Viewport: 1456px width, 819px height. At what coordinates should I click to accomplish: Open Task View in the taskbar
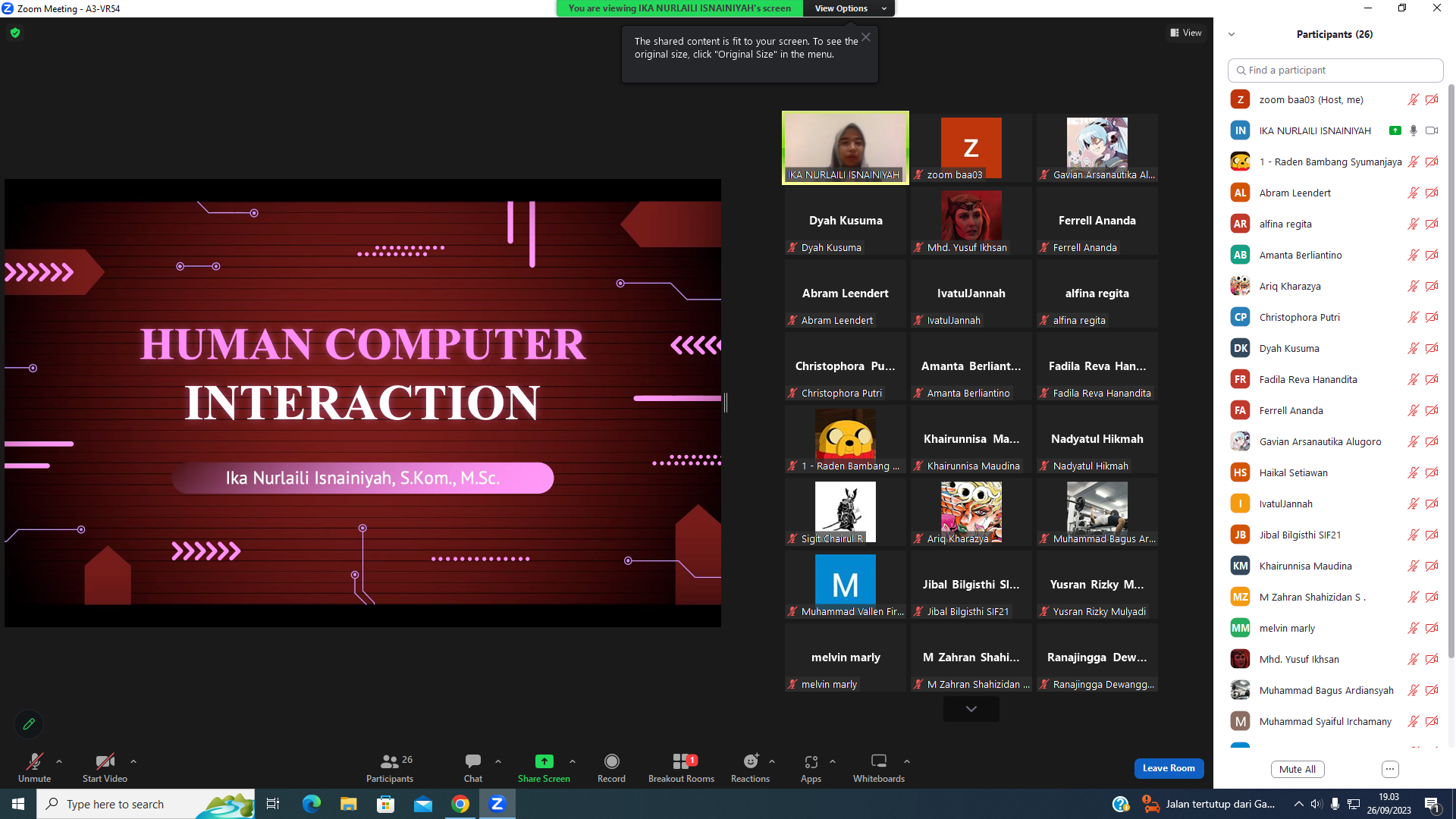pyautogui.click(x=273, y=804)
